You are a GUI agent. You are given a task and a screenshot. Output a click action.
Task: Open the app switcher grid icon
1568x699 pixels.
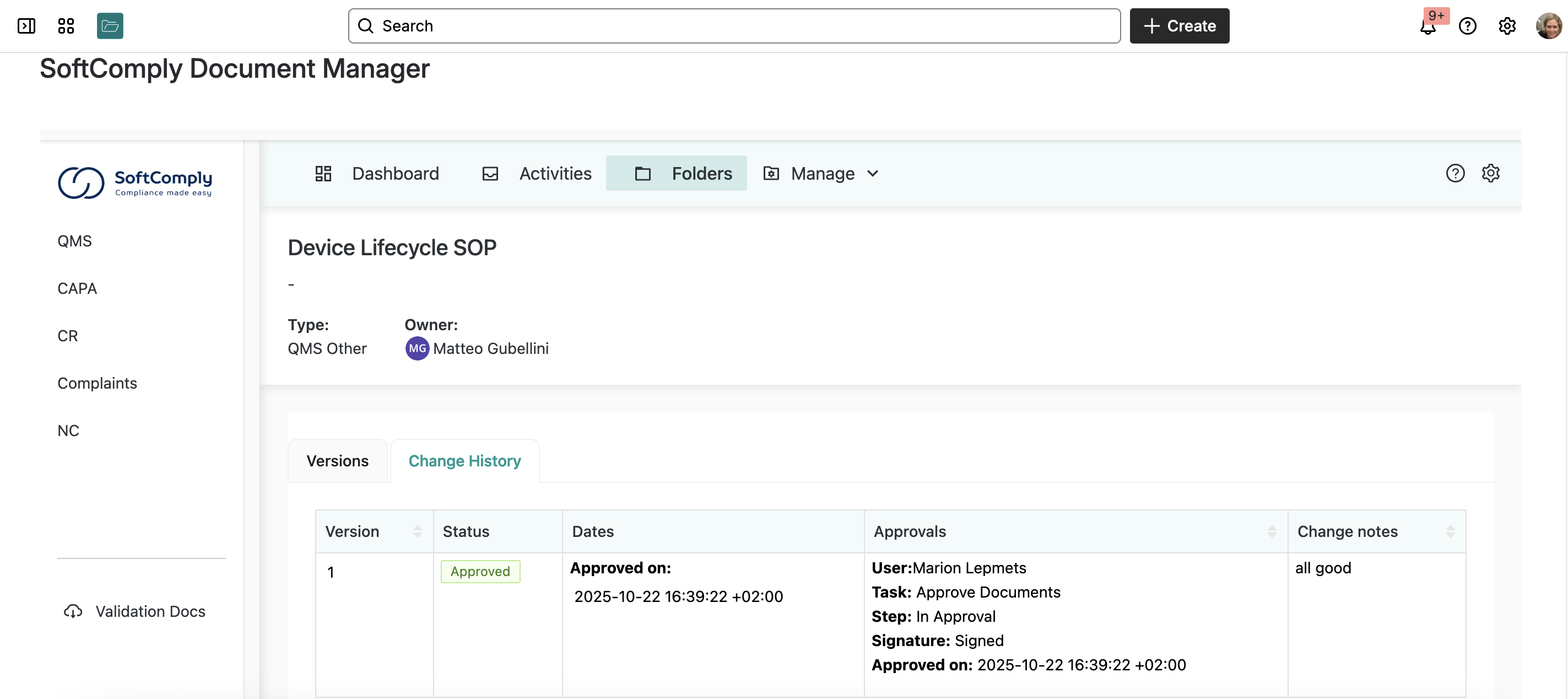[x=66, y=25]
